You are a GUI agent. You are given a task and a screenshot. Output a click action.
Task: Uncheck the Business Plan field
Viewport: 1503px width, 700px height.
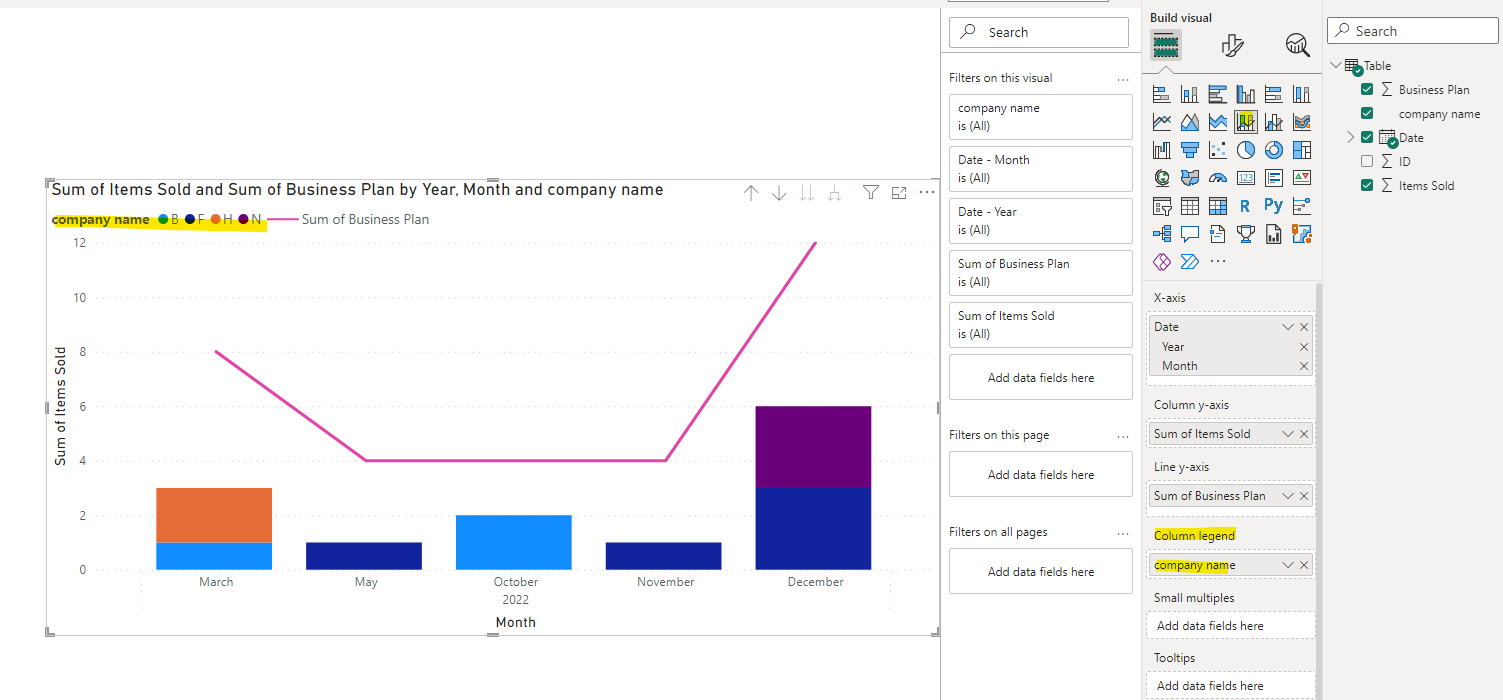1367,89
